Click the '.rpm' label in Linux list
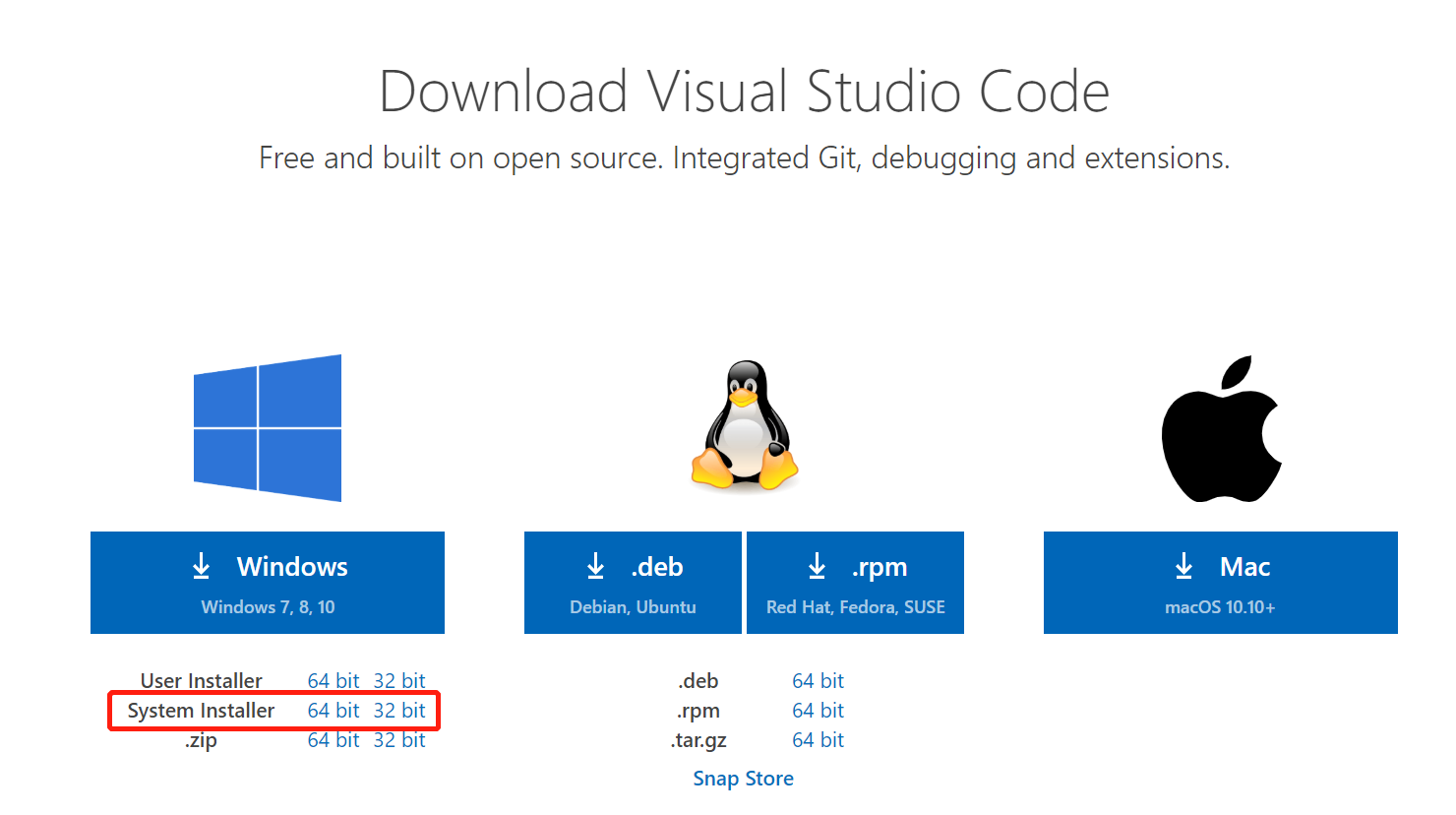The height and width of the screenshot is (815, 1456). click(698, 711)
